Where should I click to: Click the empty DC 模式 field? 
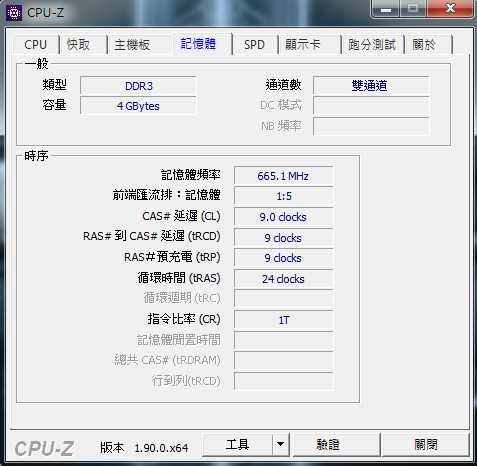(371, 106)
